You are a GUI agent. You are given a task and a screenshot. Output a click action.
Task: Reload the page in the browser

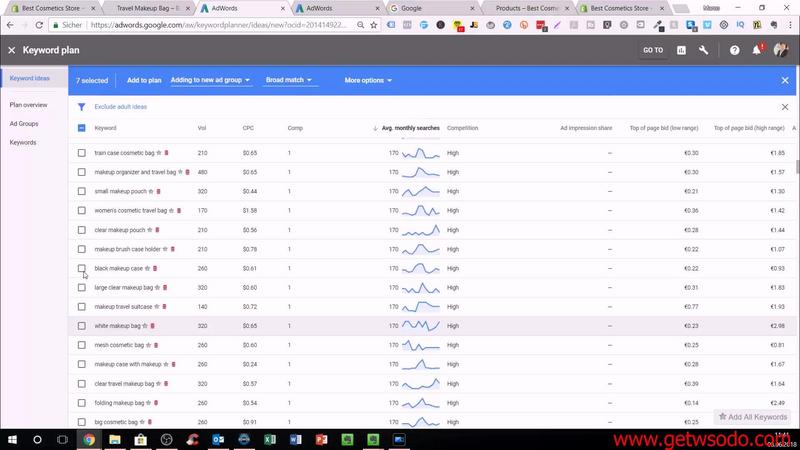pos(39,24)
